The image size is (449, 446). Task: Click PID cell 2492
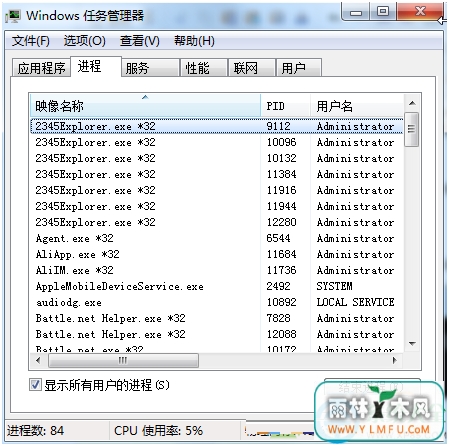[278, 286]
